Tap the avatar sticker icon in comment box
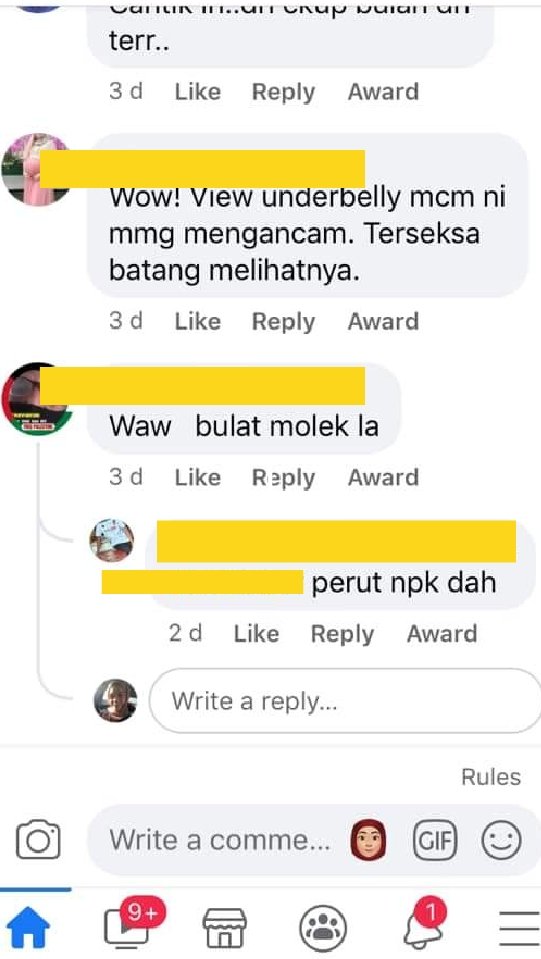 tap(368, 839)
